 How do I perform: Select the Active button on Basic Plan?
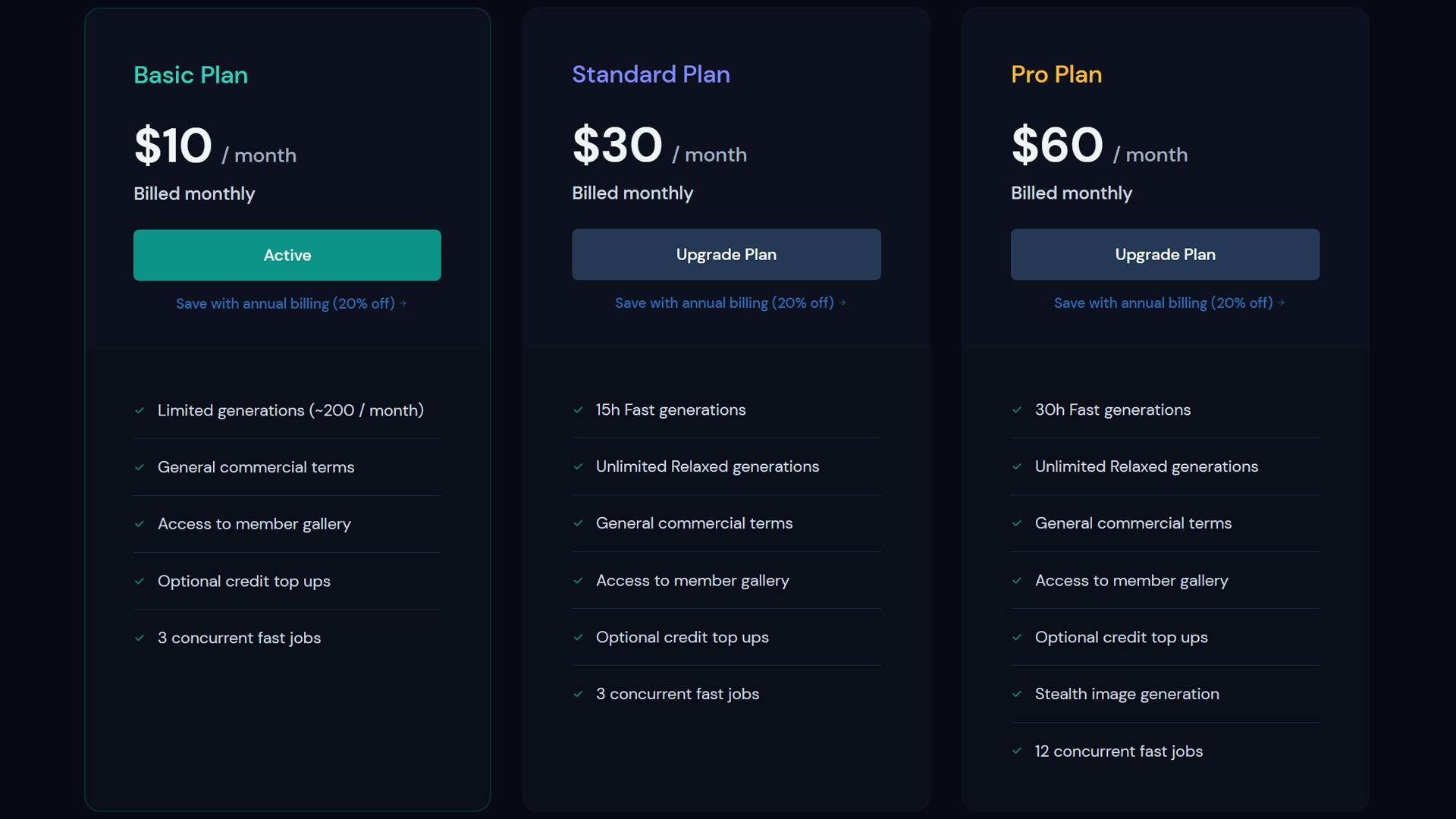[287, 255]
